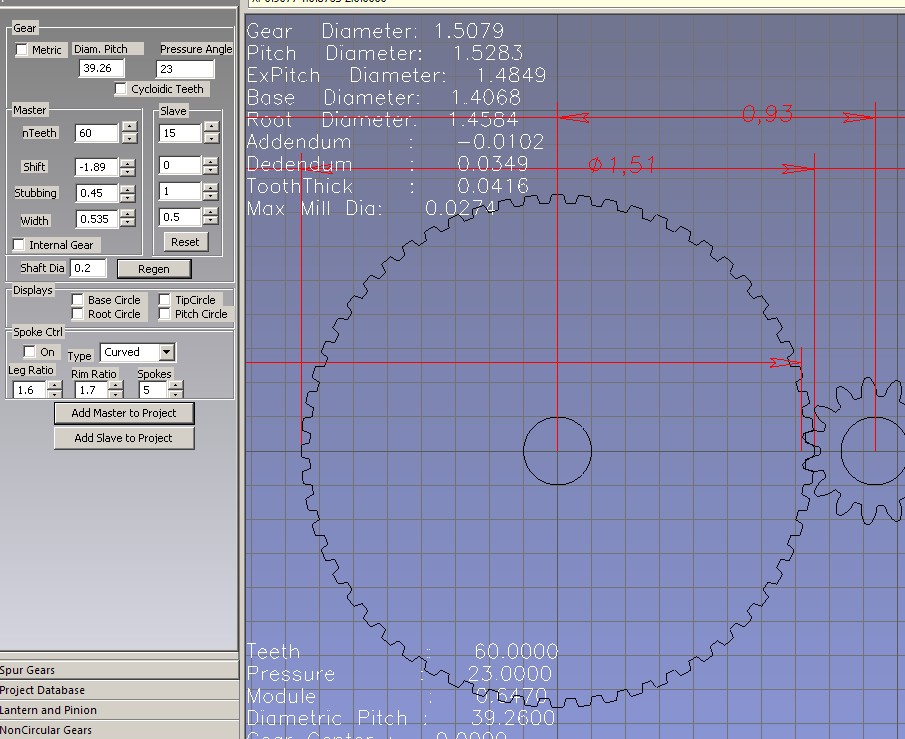905x739 pixels.
Task: Increase Slave teeth count with up arrow
Action: coord(211,127)
